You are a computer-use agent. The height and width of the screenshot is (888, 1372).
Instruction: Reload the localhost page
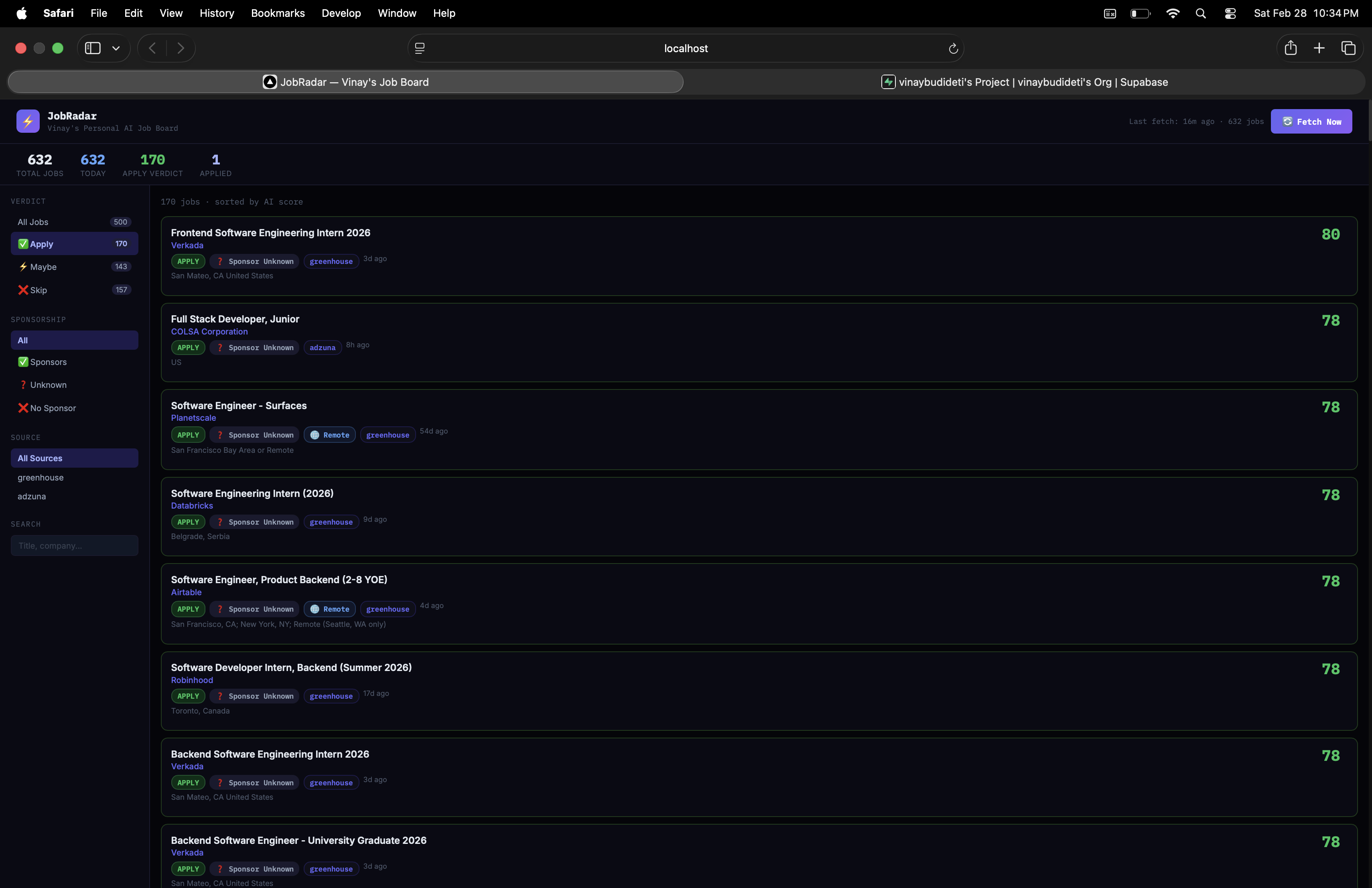(x=952, y=49)
